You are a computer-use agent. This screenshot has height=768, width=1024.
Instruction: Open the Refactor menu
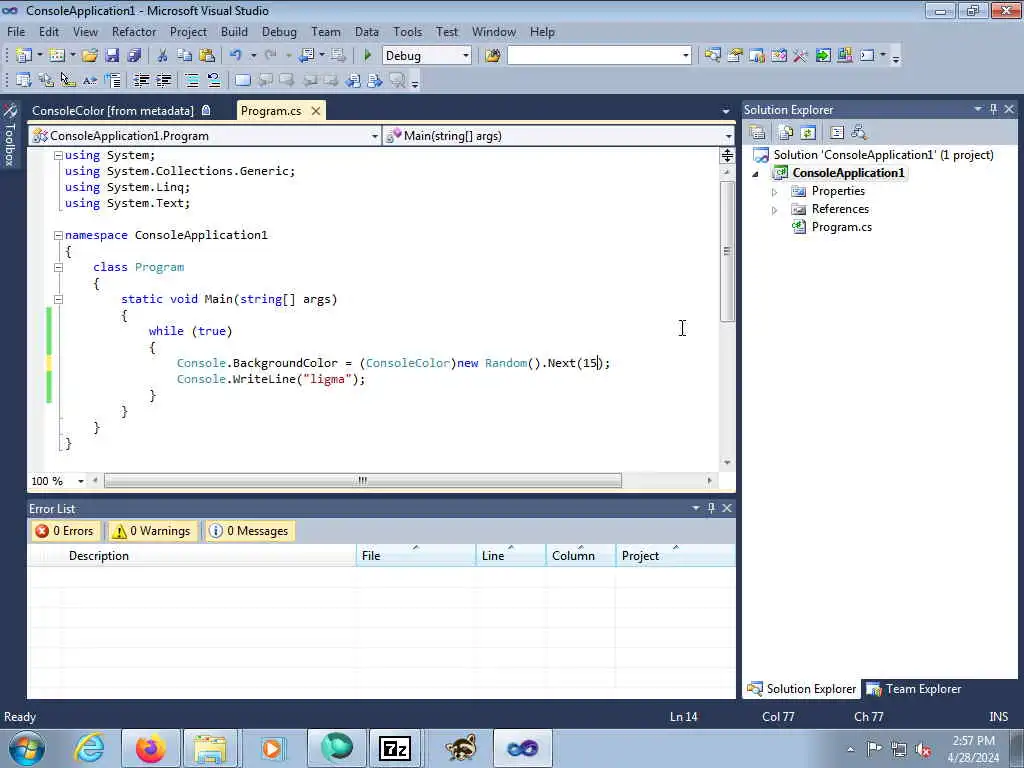tap(134, 31)
